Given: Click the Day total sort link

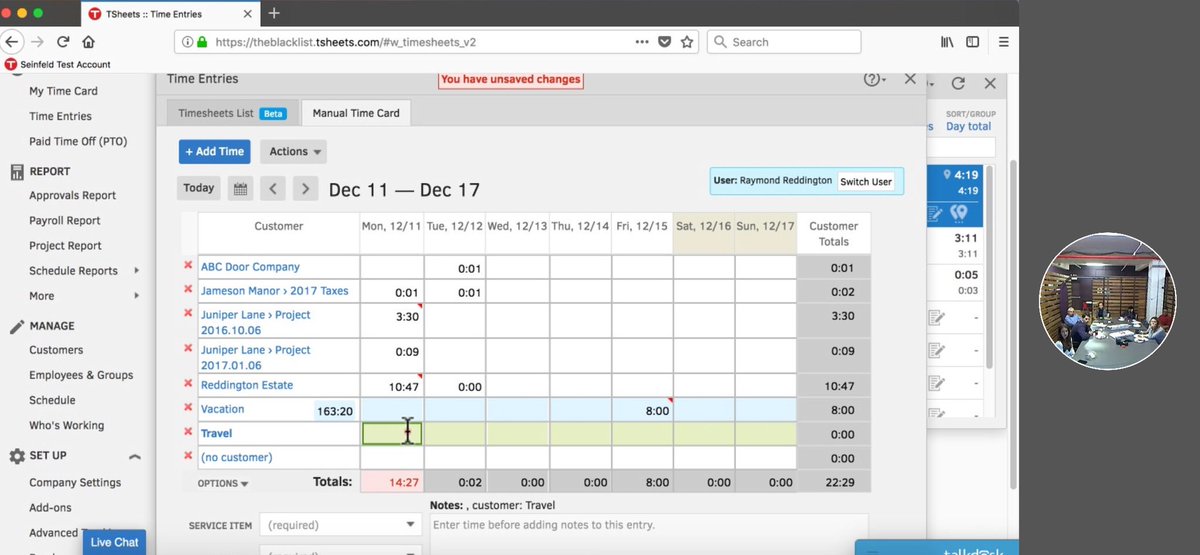Looking at the screenshot, I should (968, 127).
